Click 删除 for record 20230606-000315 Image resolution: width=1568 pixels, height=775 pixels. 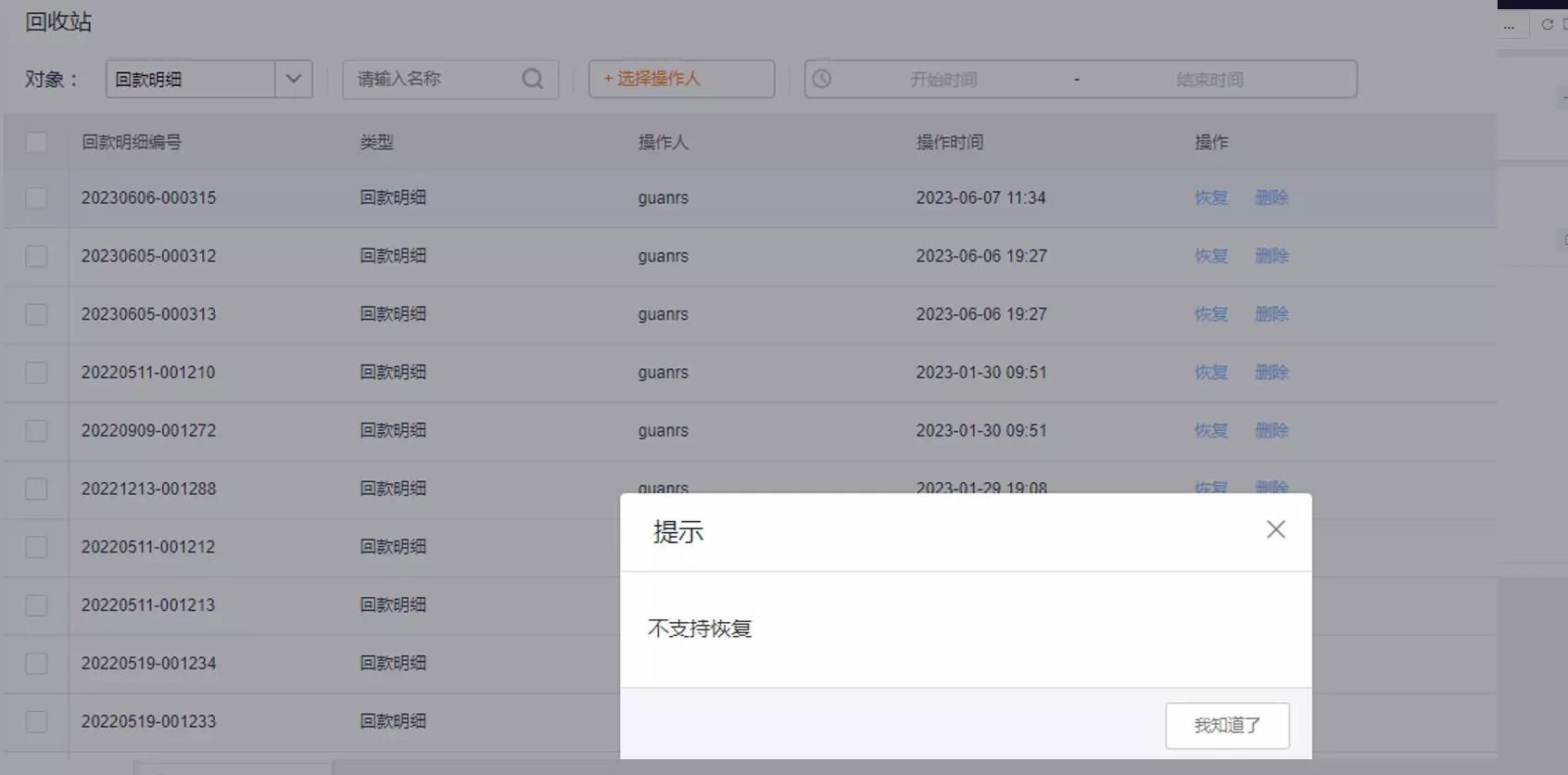click(1271, 197)
